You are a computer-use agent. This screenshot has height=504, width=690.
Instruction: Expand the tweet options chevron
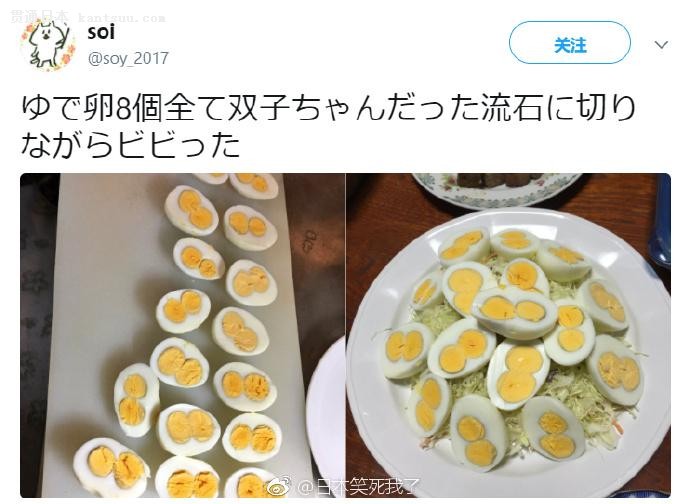(x=661, y=45)
